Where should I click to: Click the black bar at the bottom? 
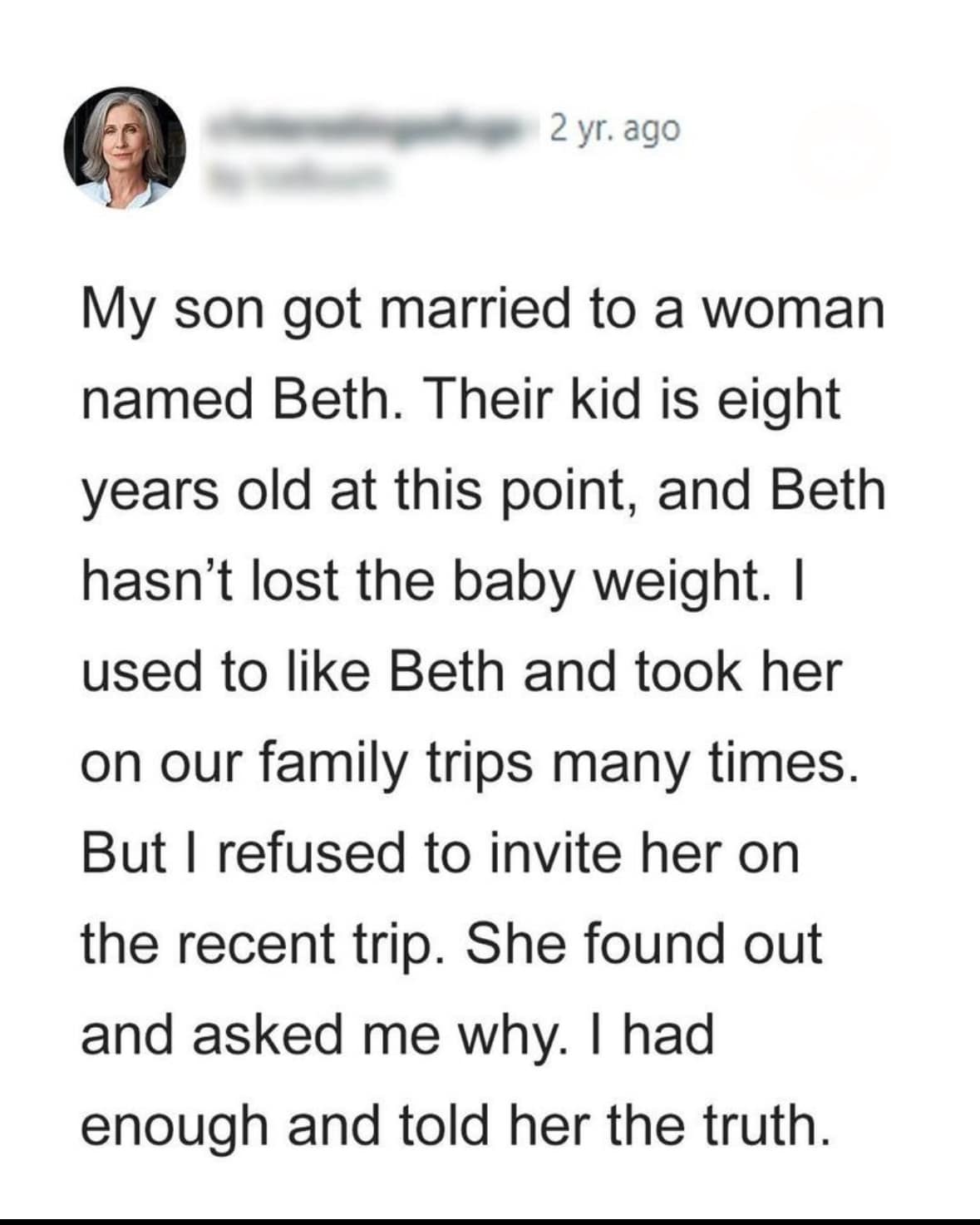click(x=490, y=1220)
